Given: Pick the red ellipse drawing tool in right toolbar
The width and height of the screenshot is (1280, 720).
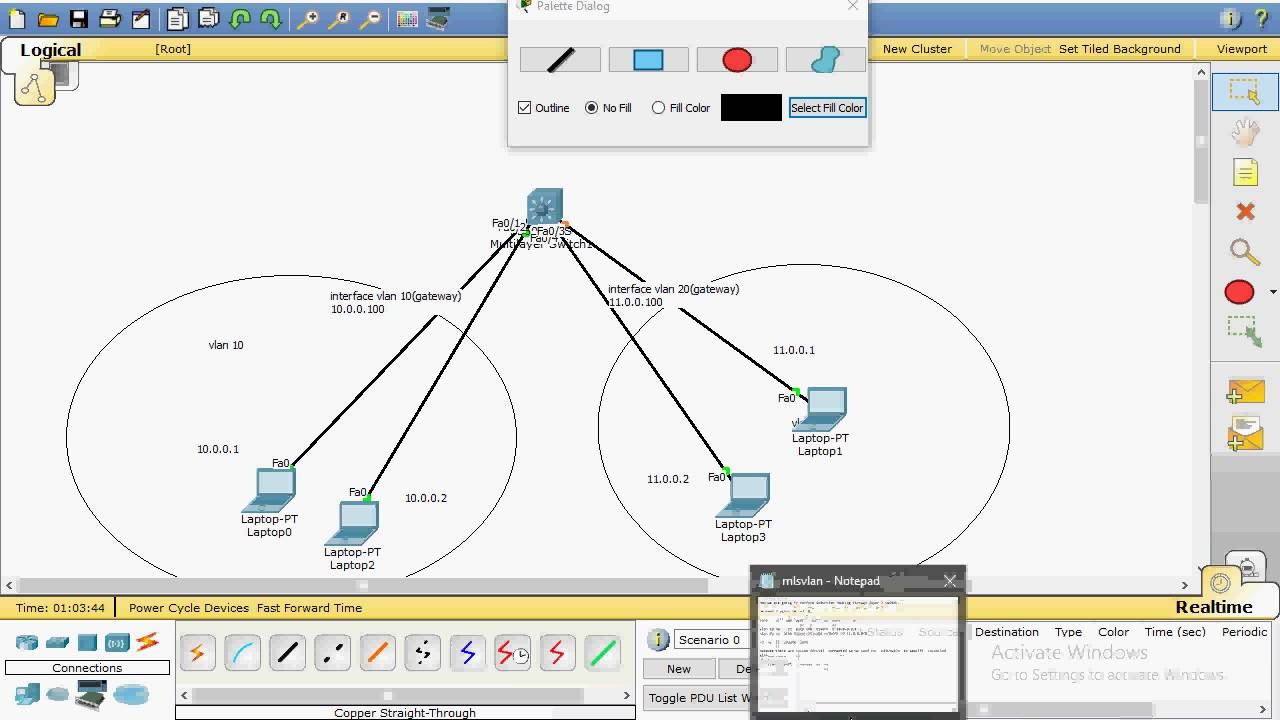Looking at the screenshot, I should click(1239, 292).
